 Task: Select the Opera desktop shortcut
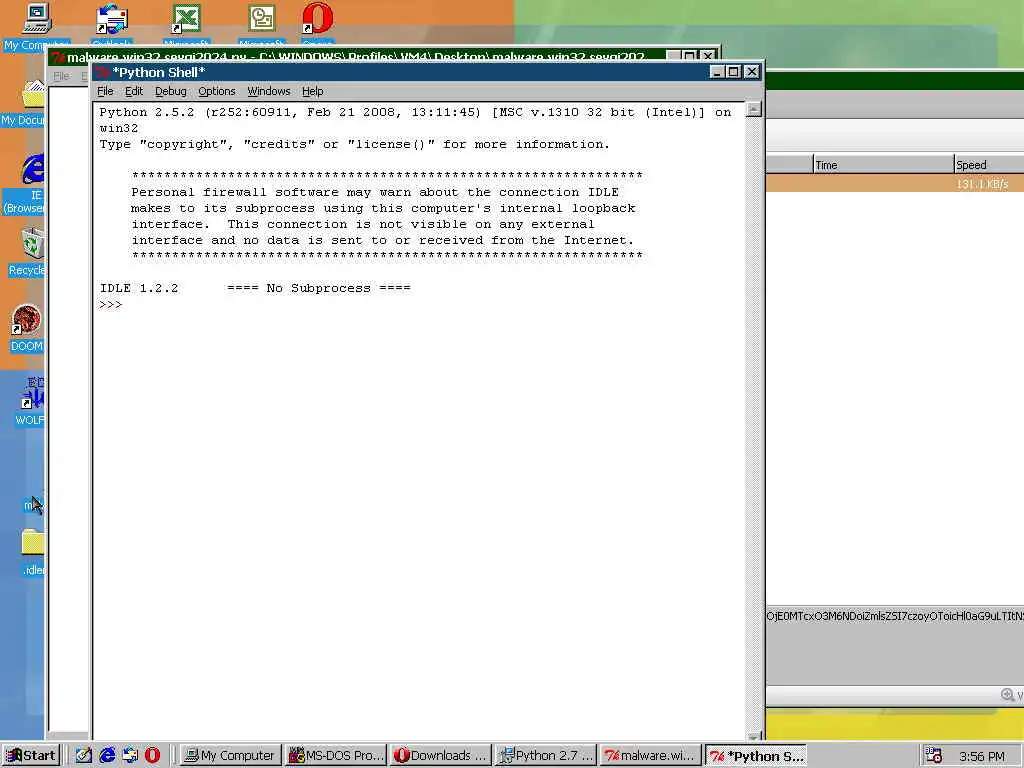[317, 25]
